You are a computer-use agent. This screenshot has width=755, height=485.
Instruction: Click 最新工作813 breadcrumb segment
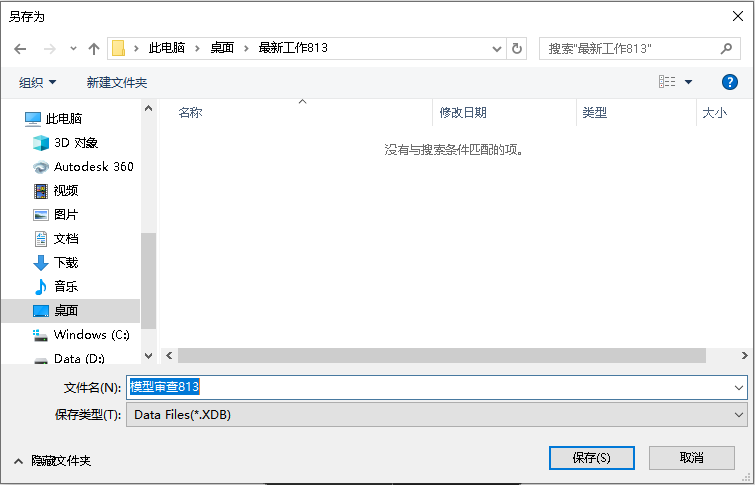click(x=293, y=48)
